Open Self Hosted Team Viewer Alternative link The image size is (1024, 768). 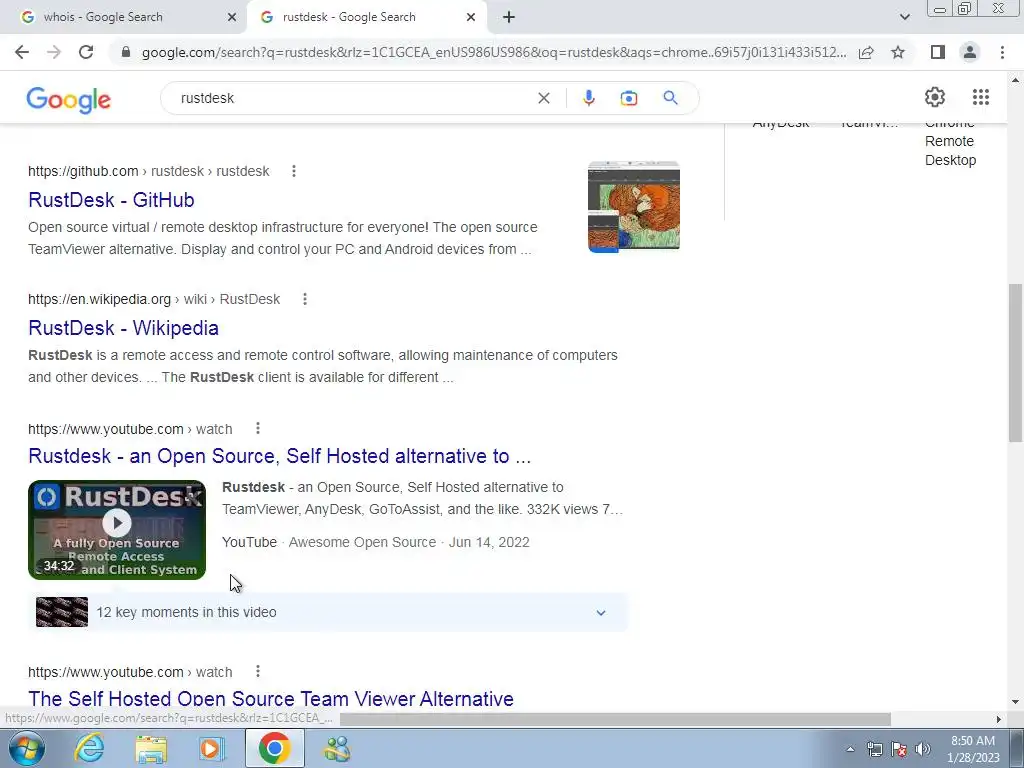pos(271,699)
